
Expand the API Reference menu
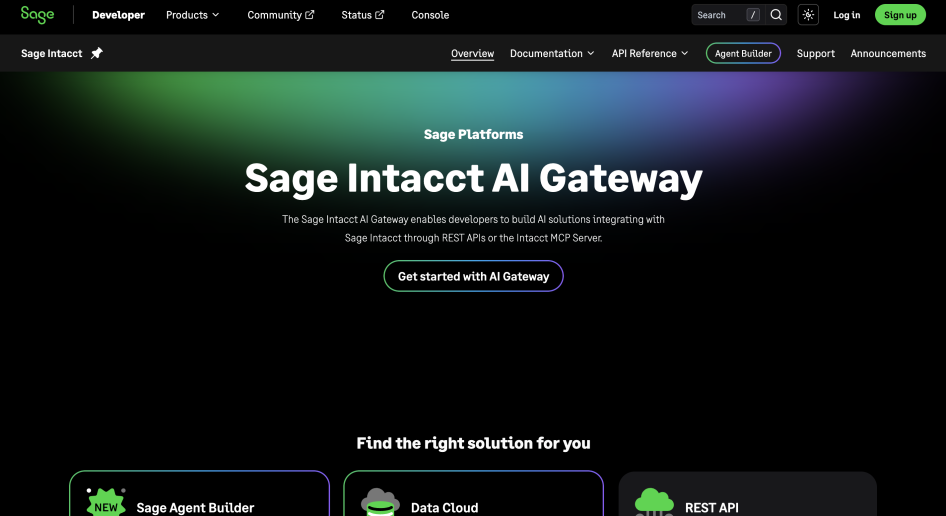(650, 53)
